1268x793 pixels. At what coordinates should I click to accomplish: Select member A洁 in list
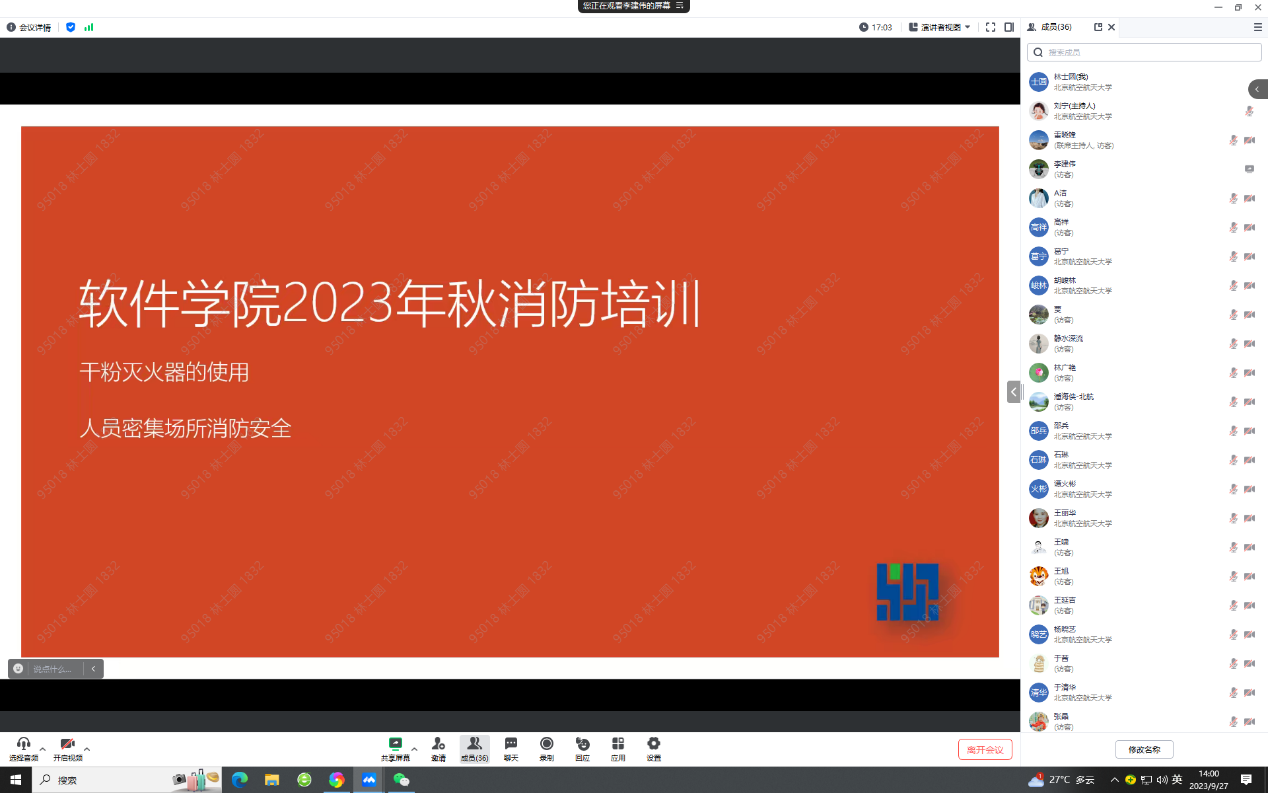(1144, 198)
